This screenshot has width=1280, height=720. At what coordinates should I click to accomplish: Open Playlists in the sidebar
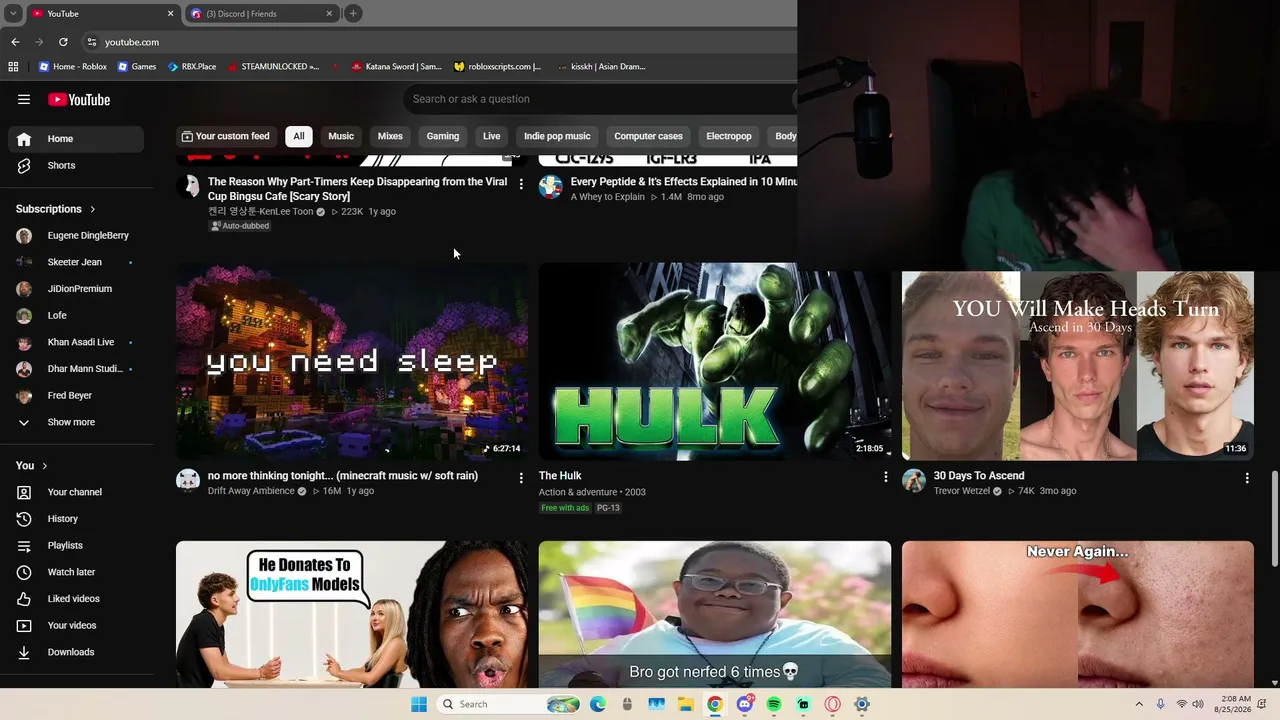pos(76,545)
